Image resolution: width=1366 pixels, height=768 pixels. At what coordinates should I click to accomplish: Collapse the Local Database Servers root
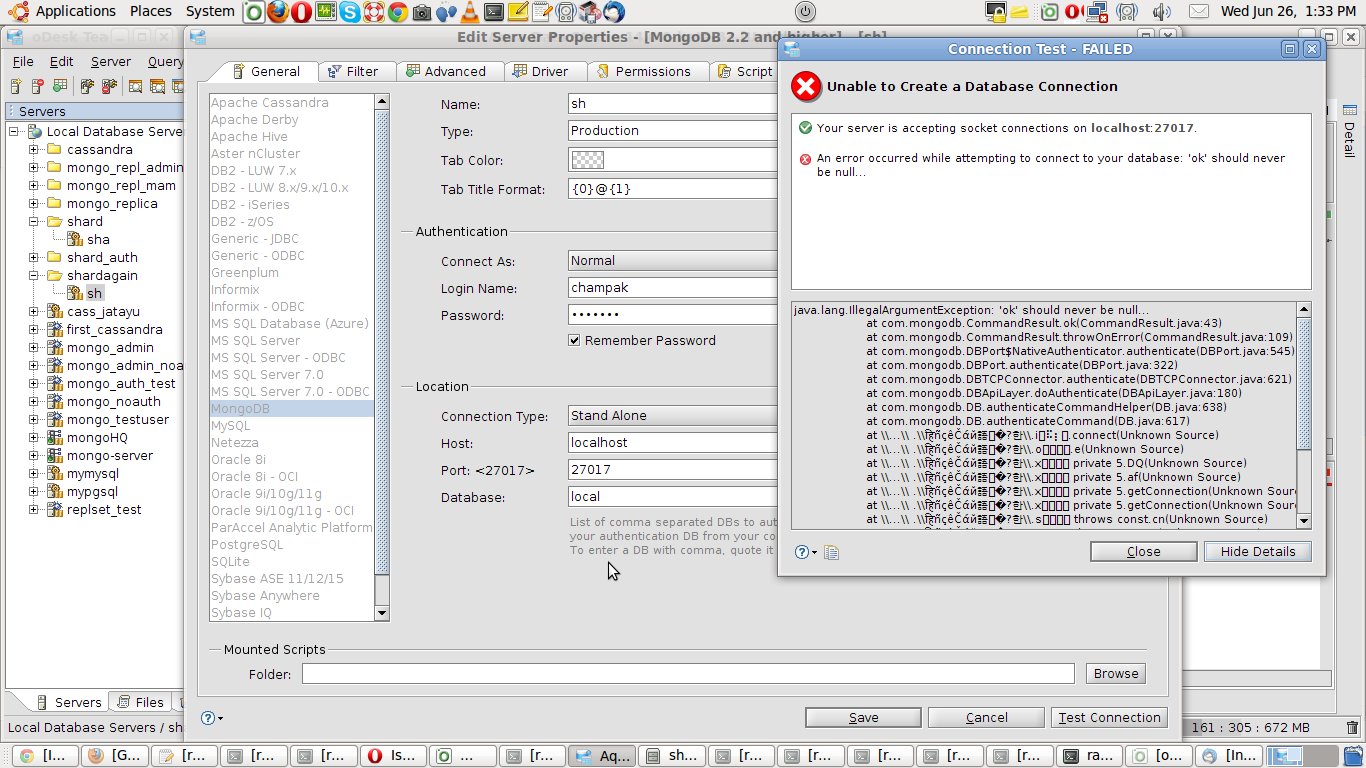pos(15,132)
